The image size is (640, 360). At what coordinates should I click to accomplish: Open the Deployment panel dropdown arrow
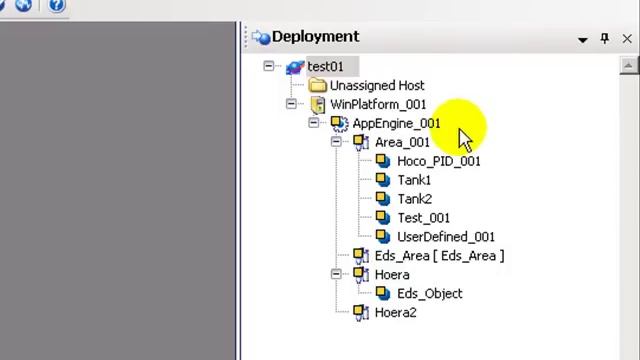pyautogui.click(x=583, y=40)
